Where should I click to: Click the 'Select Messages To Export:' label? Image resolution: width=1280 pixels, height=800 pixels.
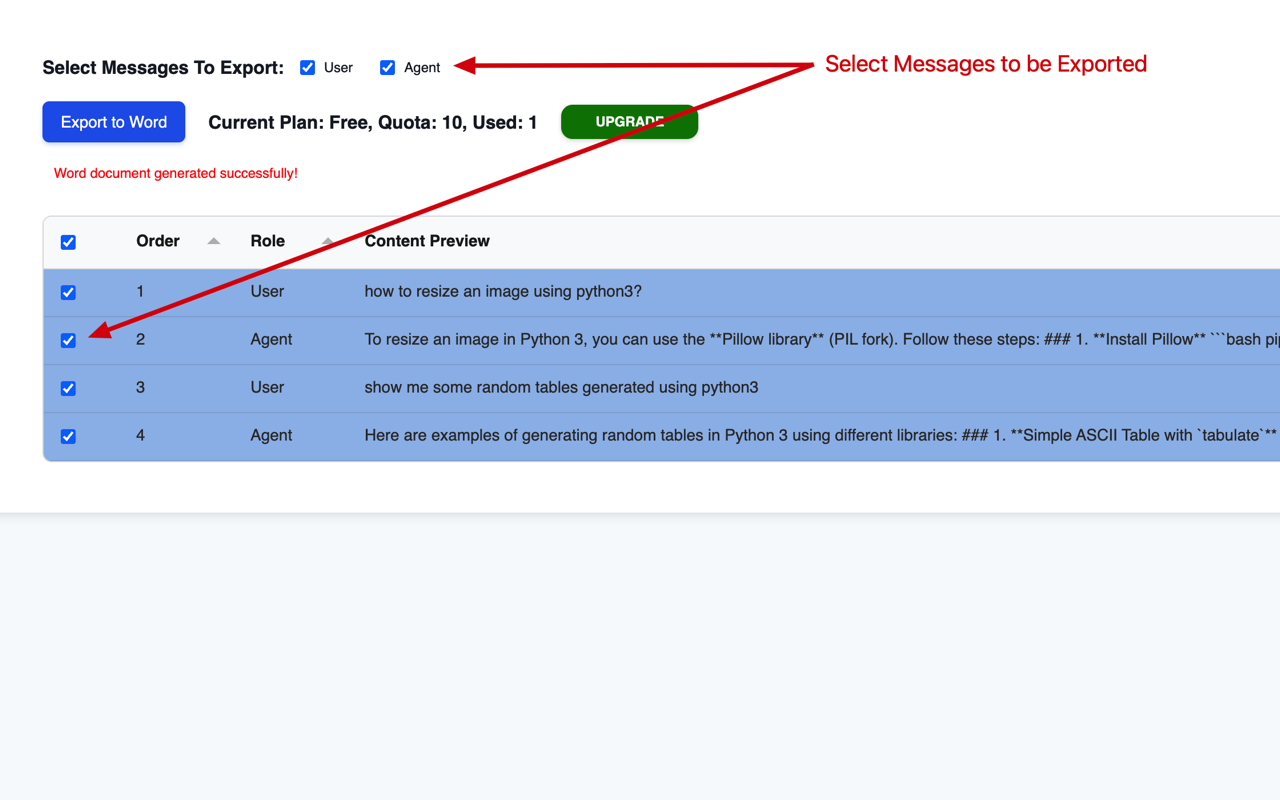(x=163, y=68)
